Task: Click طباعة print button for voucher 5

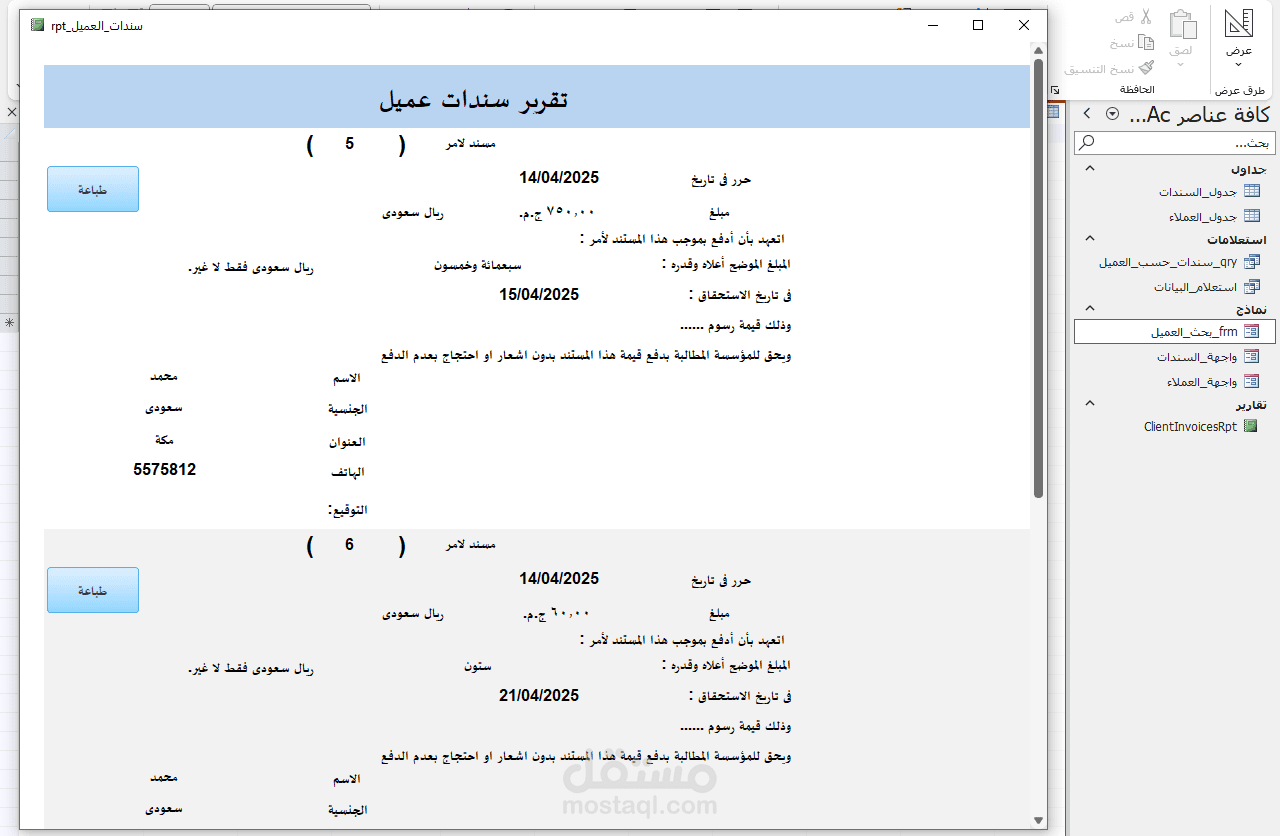Action: point(93,189)
